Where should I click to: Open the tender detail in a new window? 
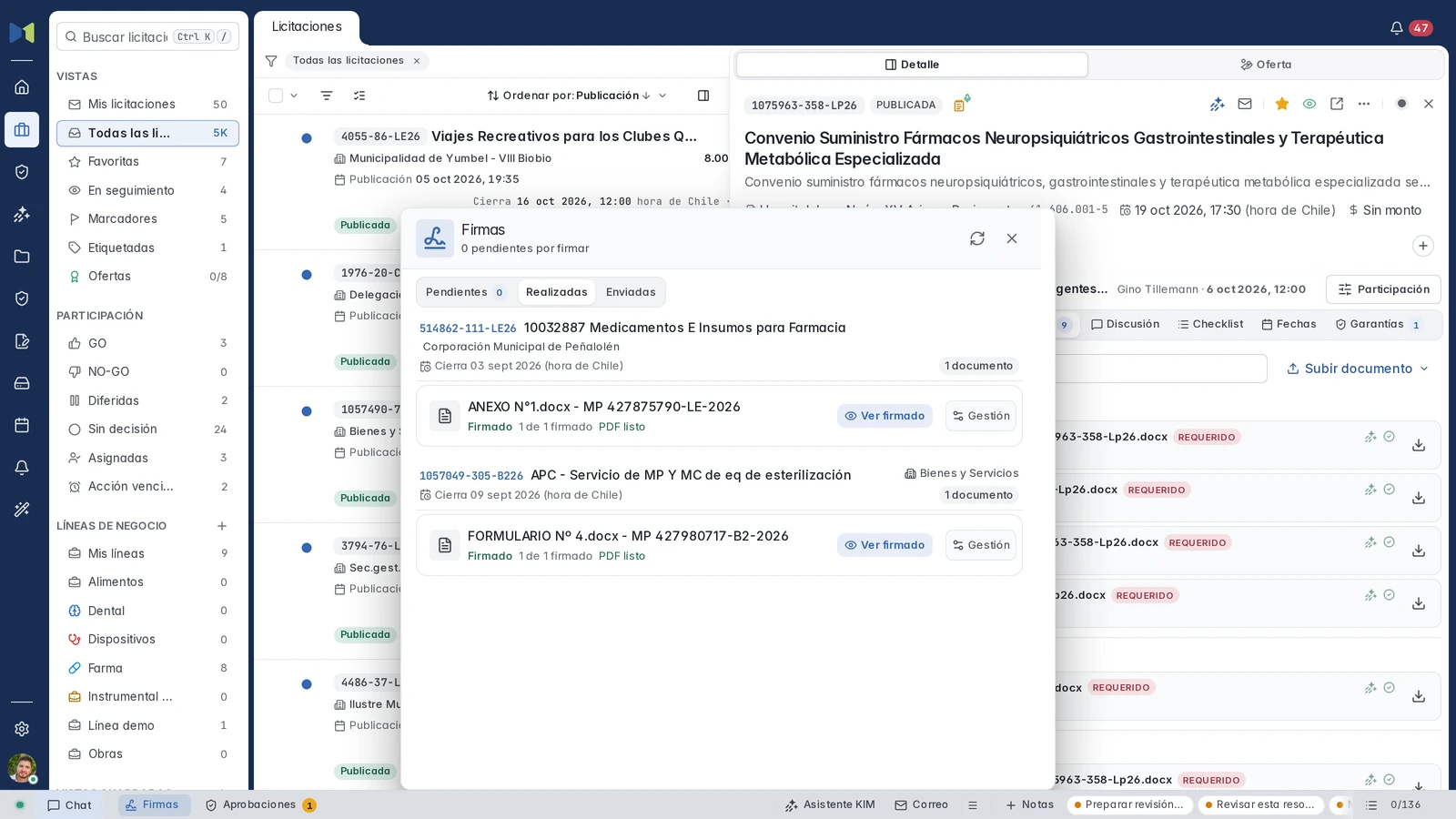(1337, 104)
